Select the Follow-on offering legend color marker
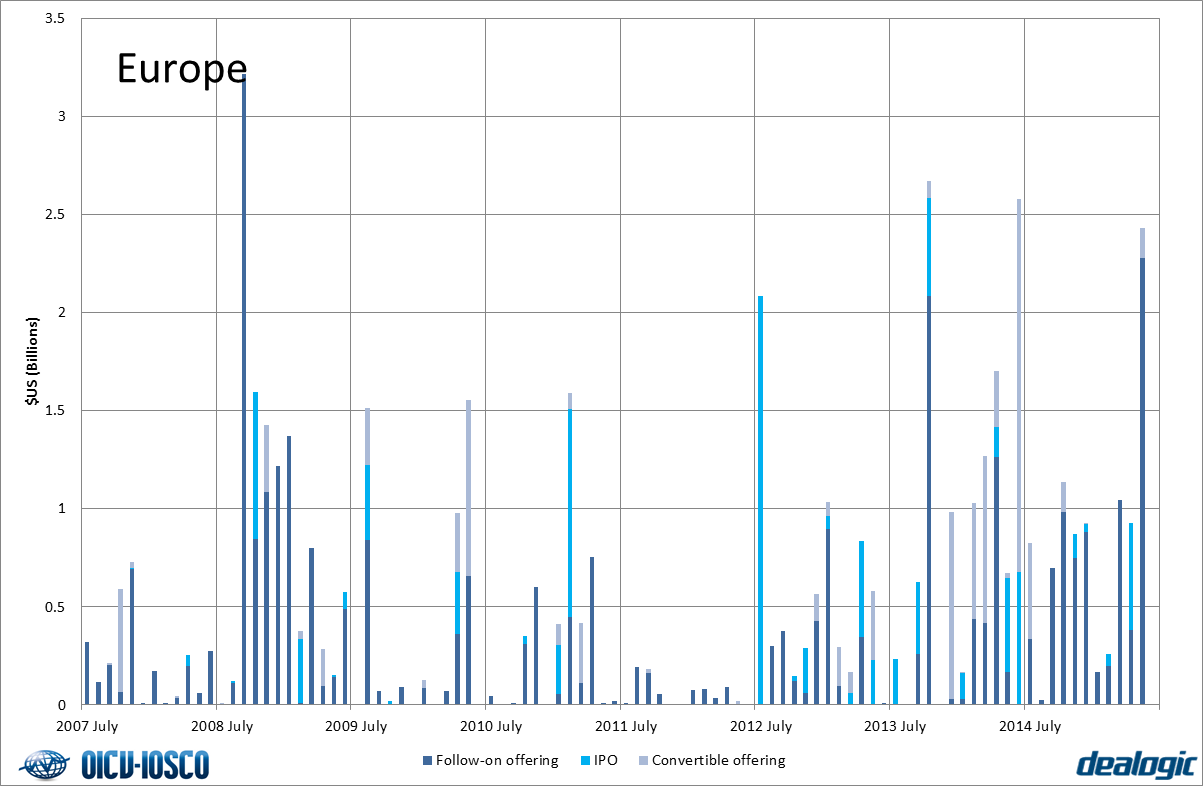1203x786 pixels. [427, 761]
